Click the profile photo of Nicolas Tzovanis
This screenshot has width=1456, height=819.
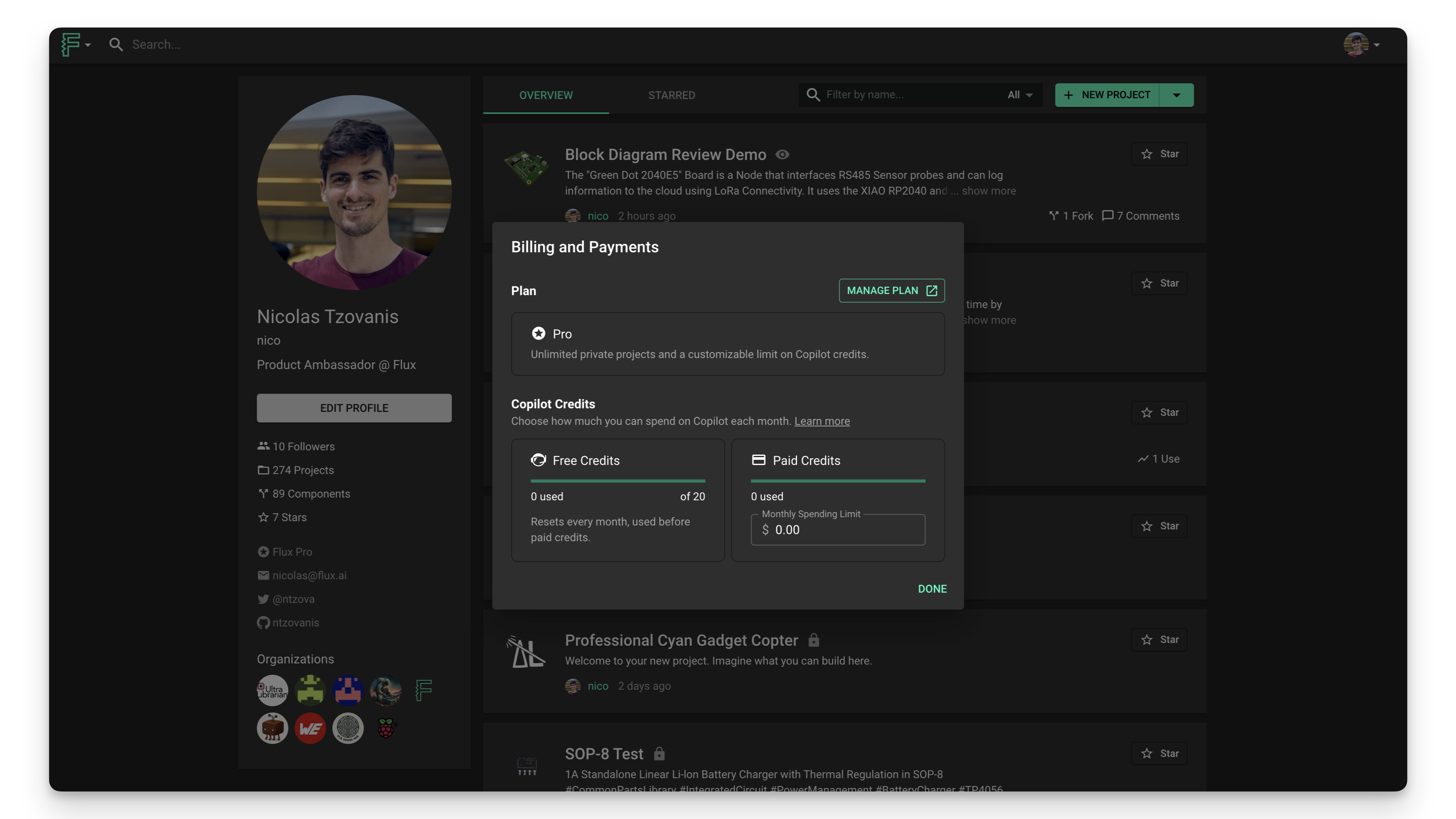[x=354, y=192]
